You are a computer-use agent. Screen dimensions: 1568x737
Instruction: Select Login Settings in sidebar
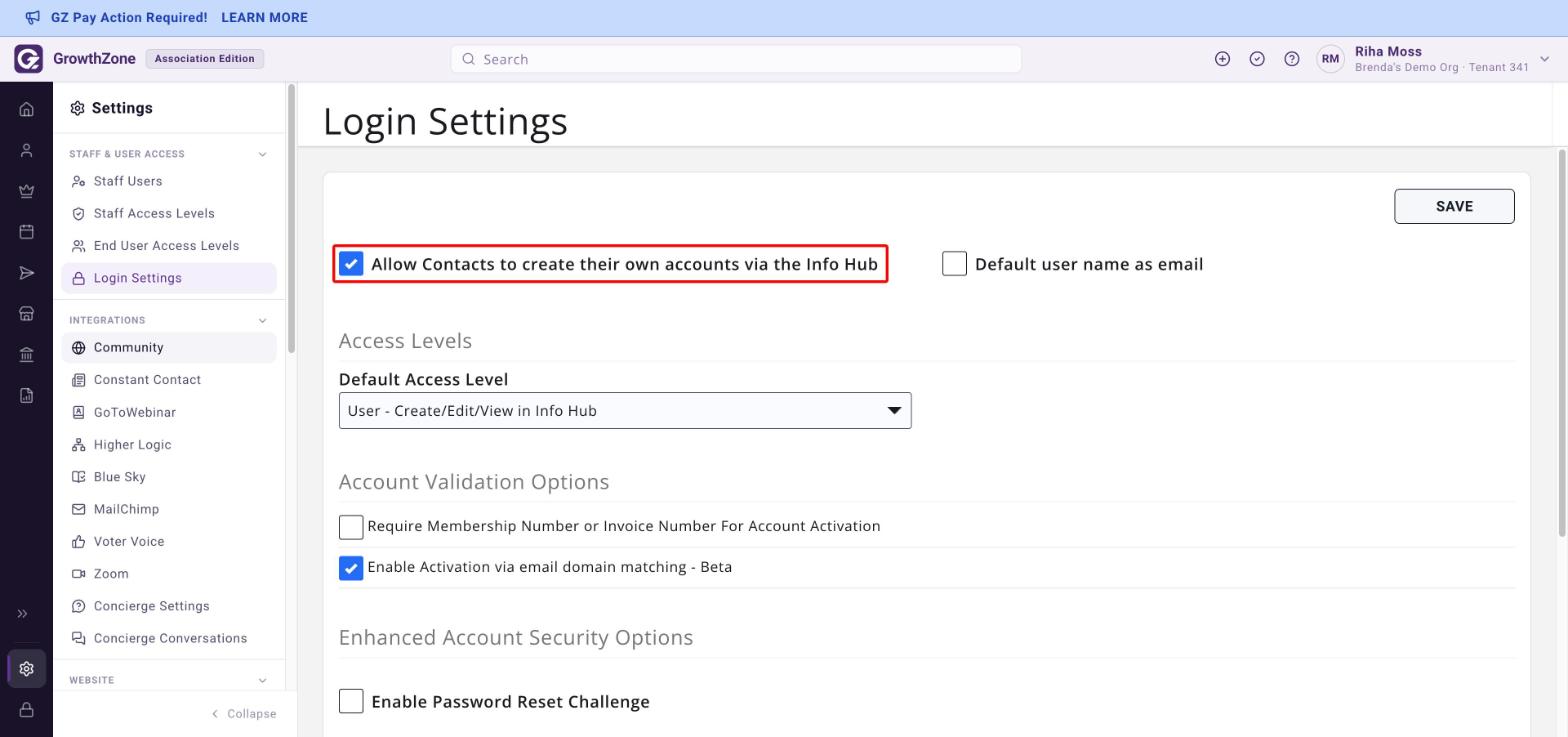pos(169,278)
